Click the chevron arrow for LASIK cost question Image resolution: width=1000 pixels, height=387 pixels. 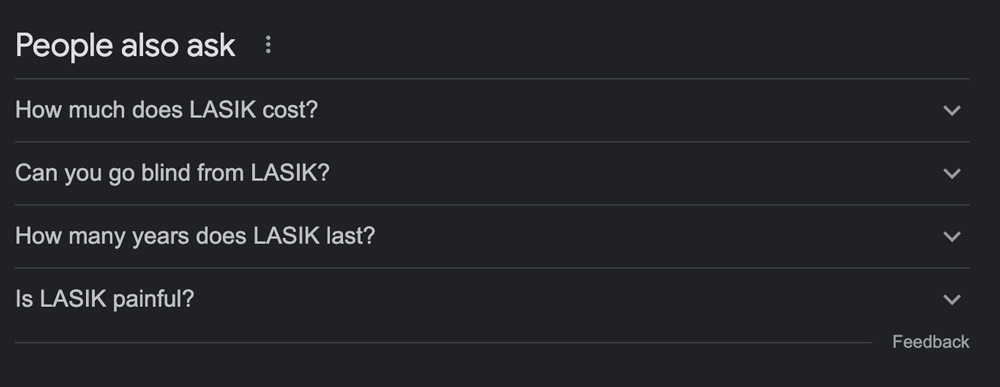click(x=952, y=110)
